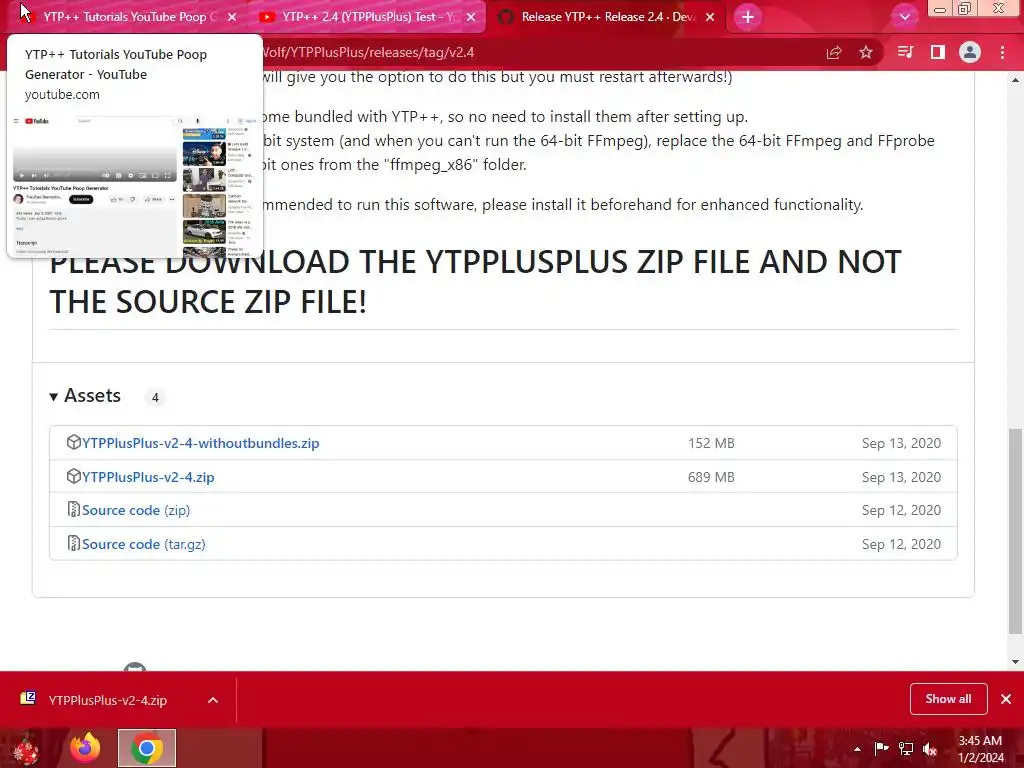This screenshot has width=1024, height=768.
Task: Click the share this page icon
Action: click(834, 52)
